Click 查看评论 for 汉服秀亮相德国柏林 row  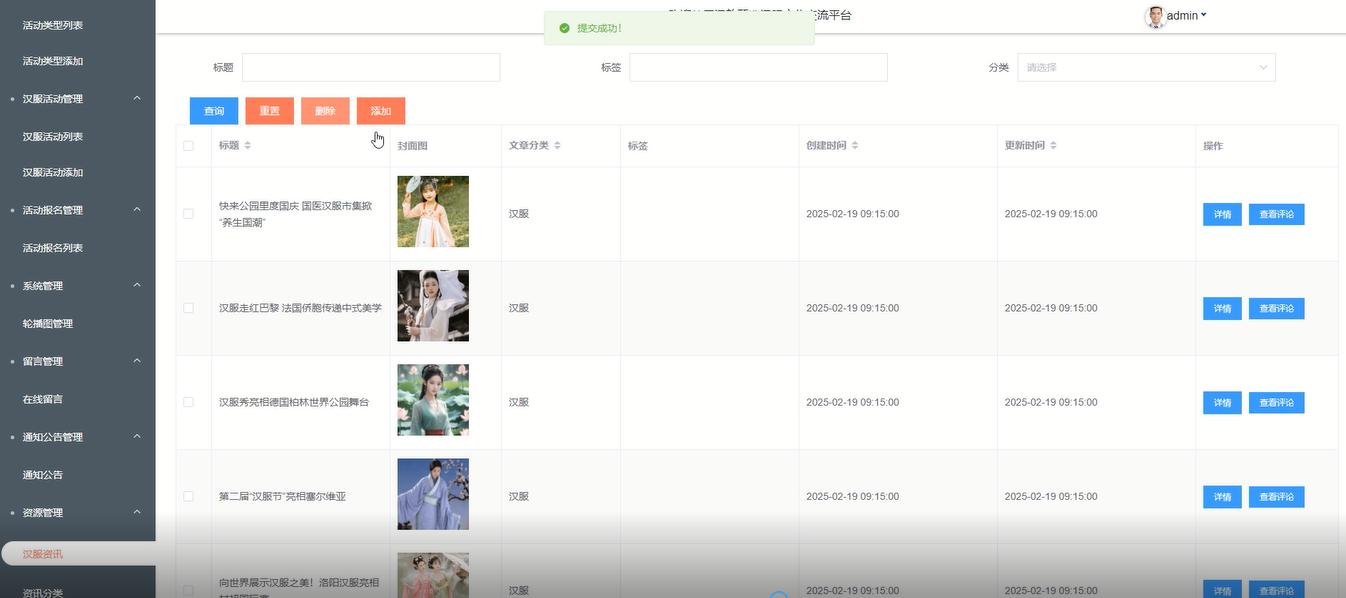1277,402
